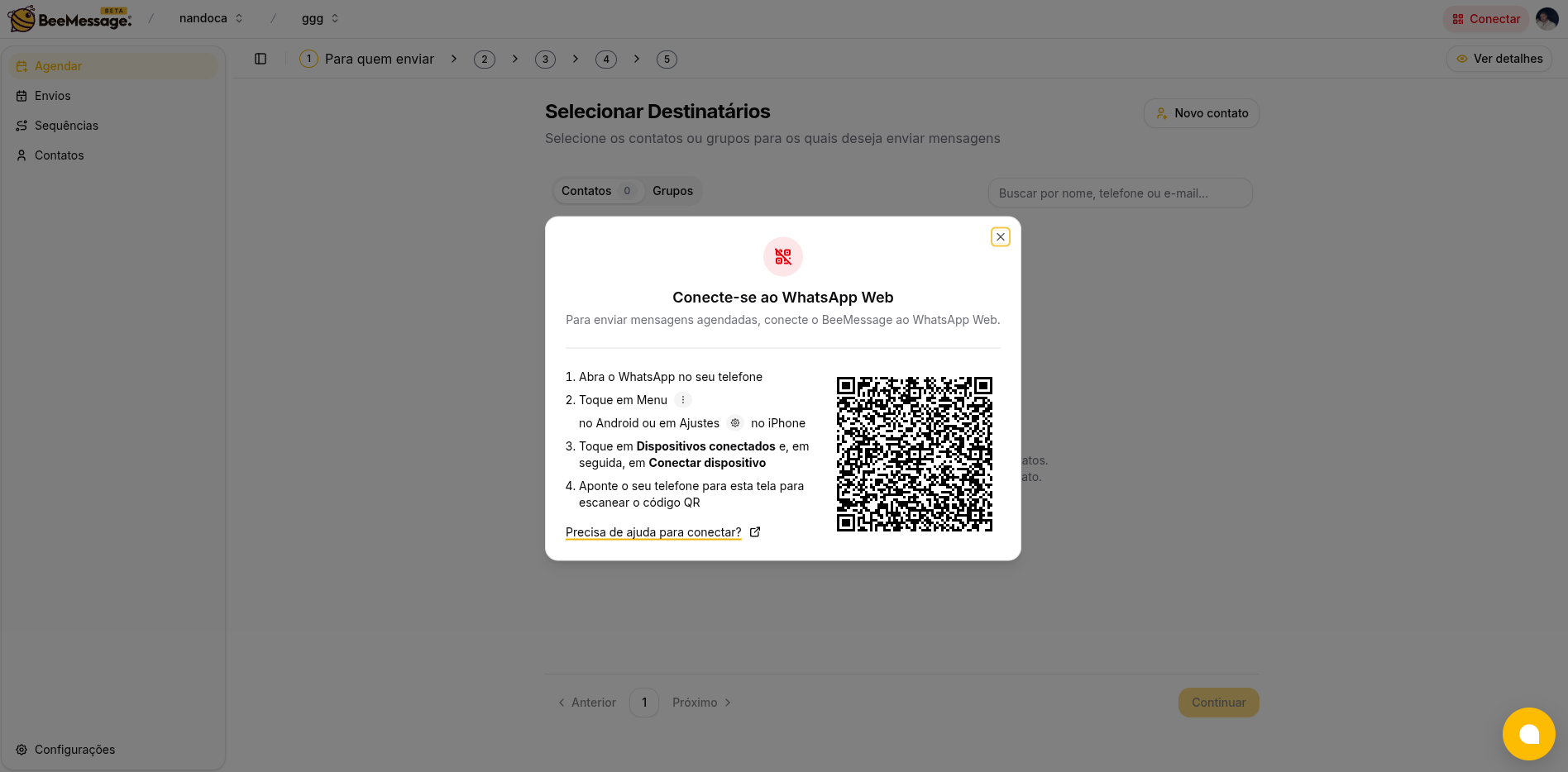
Task: Open Sequências from the sidebar
Action: 66,126
